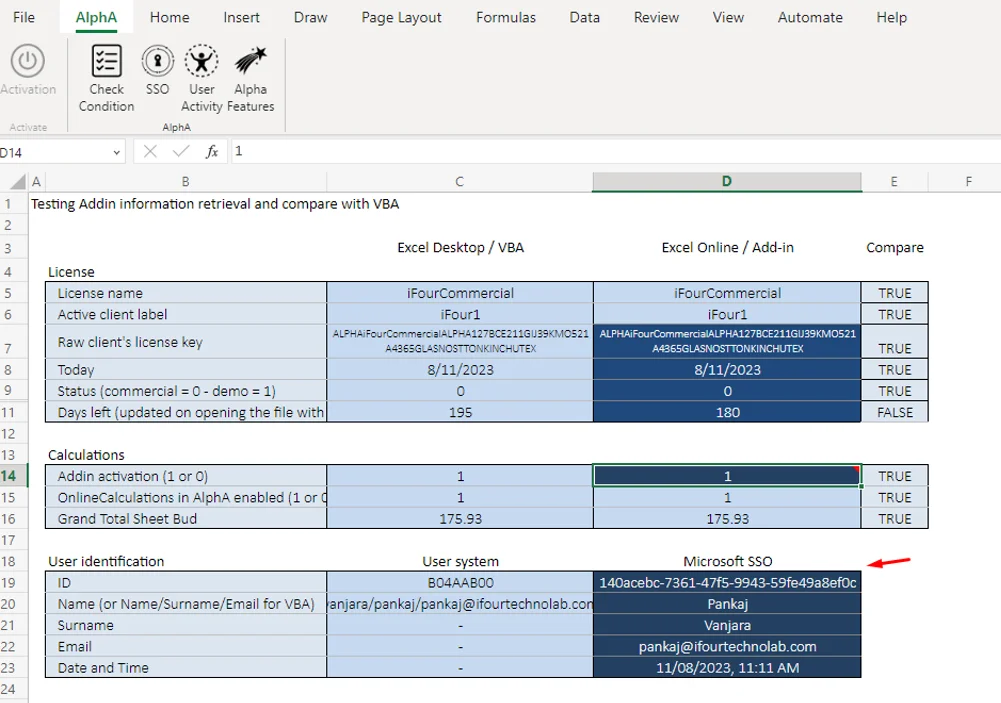This screenshot has height=703, width=1001.
Task: Open the Draw tab
Action: pos(310,17)
